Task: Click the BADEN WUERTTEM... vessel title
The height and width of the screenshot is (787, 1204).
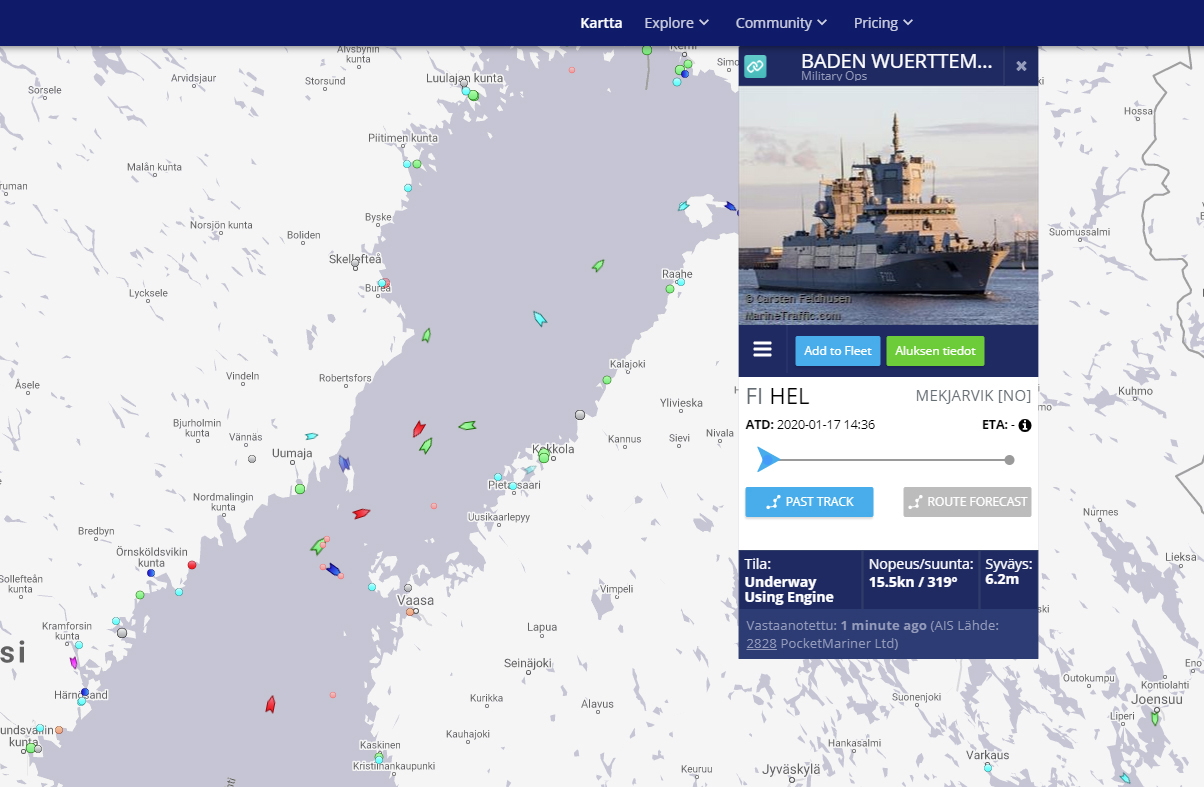Action: click(897, 61)
